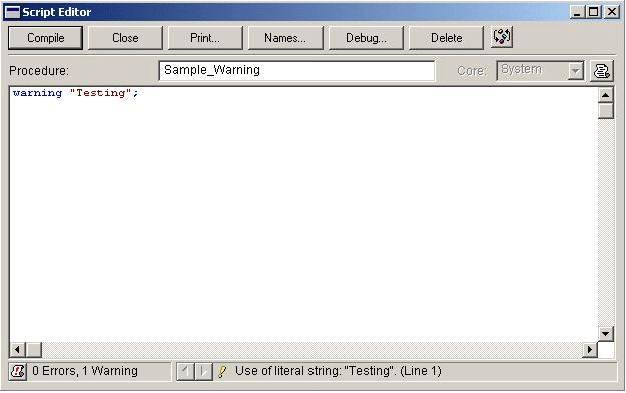Go to next message arrow
Screen dimensions: 626x393
point(203,372)
